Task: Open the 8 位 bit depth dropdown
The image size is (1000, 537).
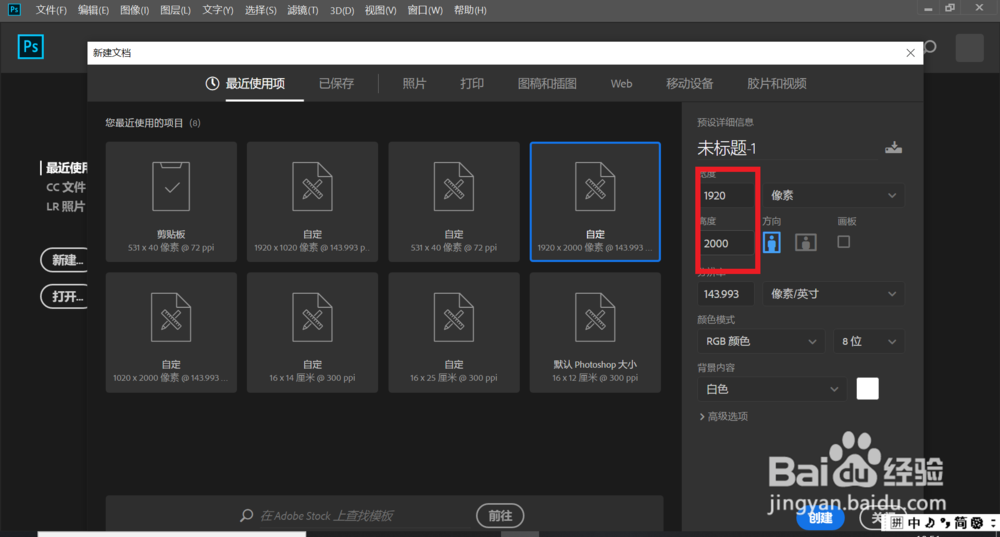Action: 869,341
